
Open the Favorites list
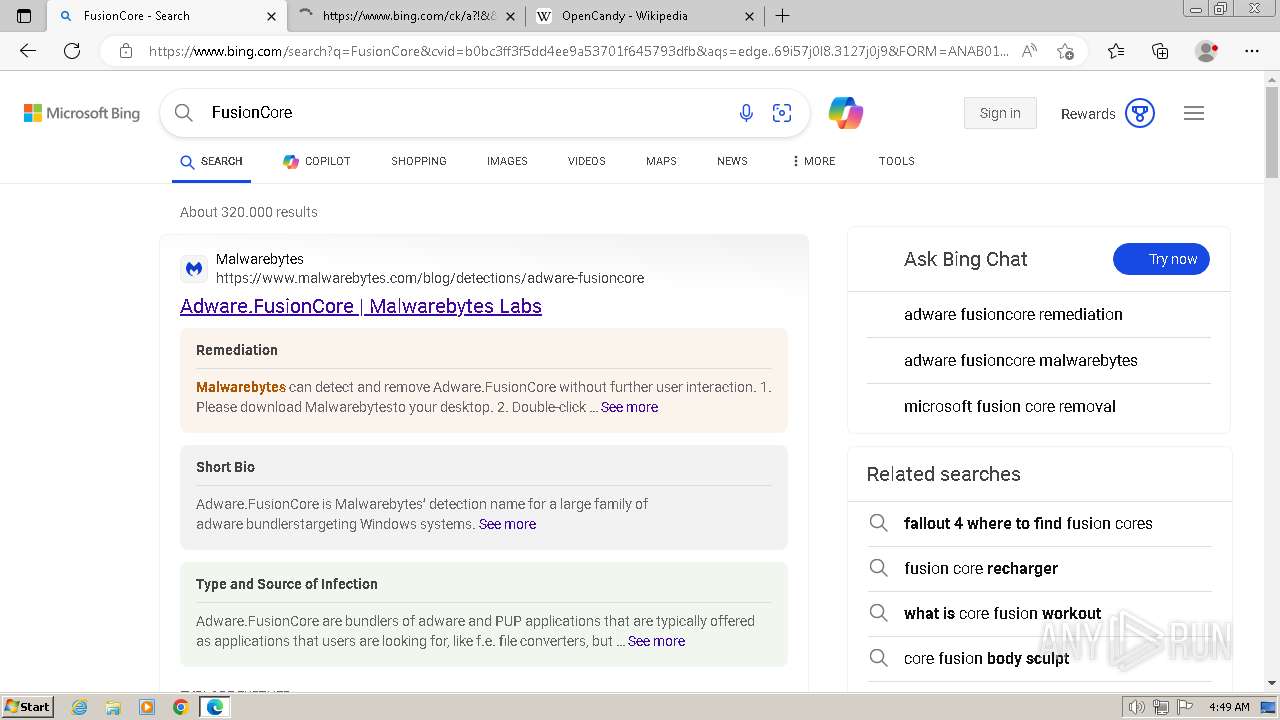pyautogui.click(x=1116, y=51)
